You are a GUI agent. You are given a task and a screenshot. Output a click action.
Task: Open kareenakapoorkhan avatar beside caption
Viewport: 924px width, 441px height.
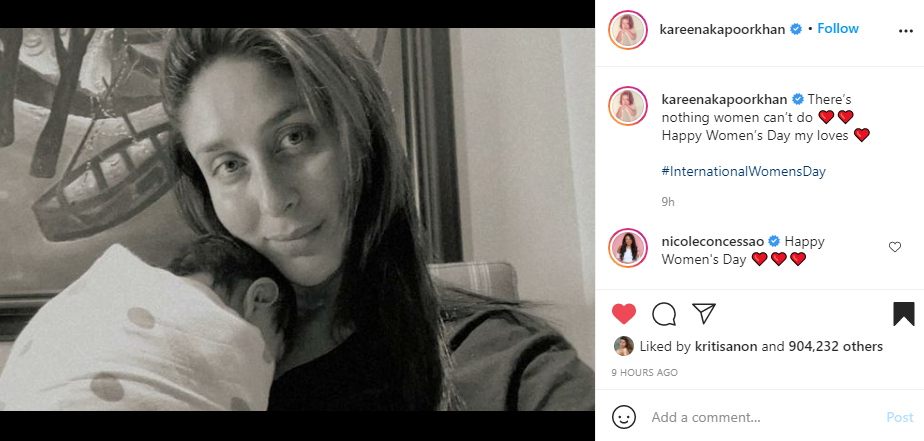tap(628, 106)
